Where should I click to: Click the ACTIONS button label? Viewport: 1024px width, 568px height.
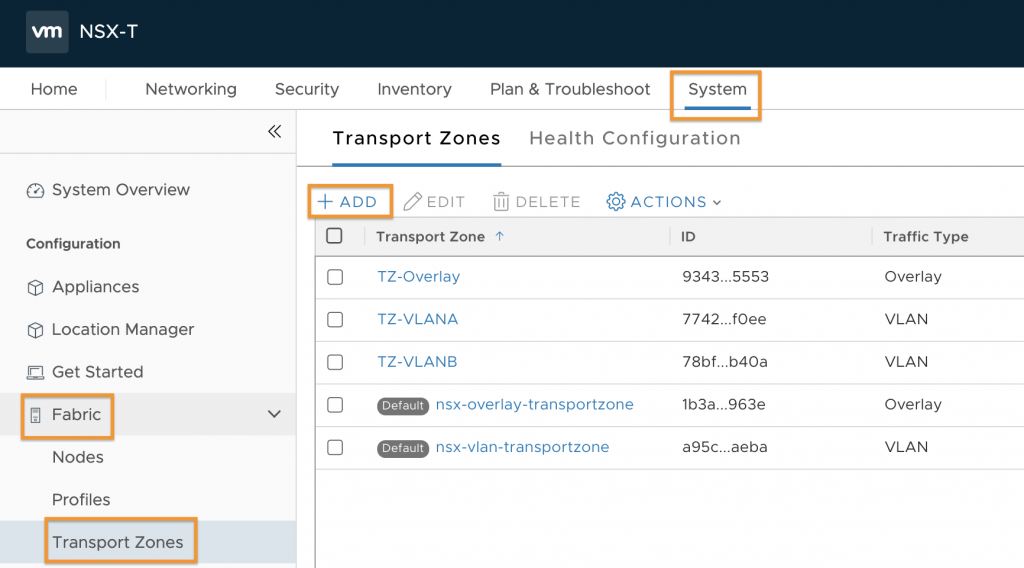[668, 202]
